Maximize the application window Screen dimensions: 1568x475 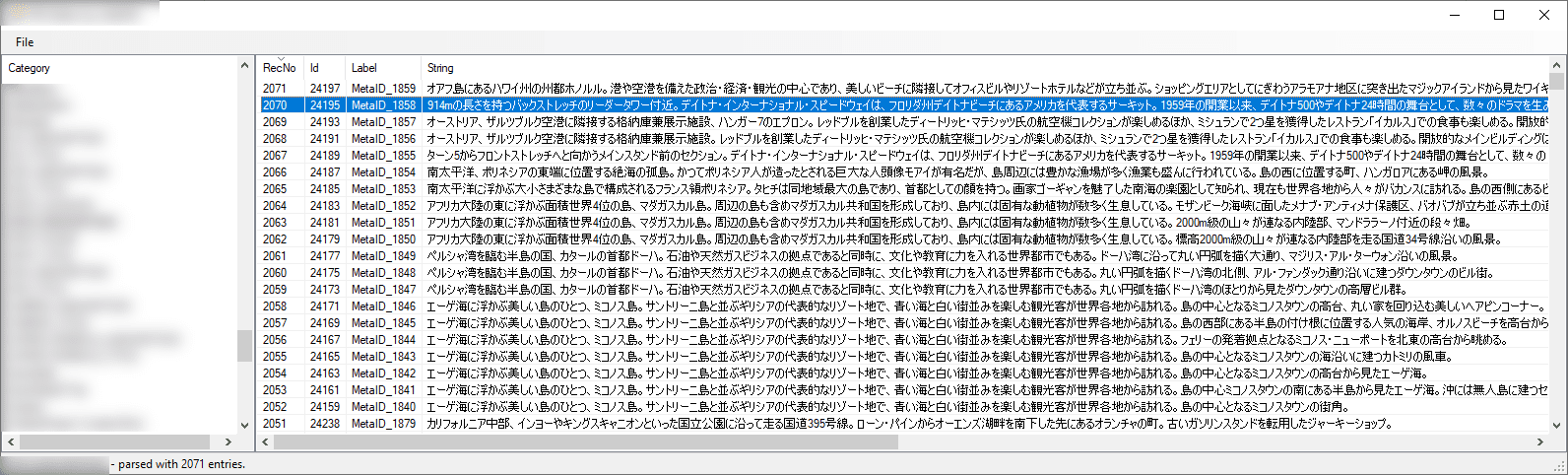(1499, 15)
